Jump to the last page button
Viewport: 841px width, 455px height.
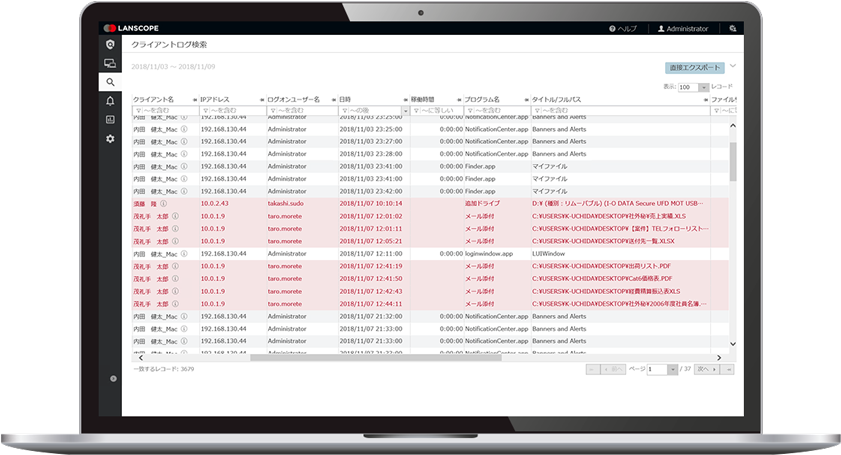[x=728, y=370]
